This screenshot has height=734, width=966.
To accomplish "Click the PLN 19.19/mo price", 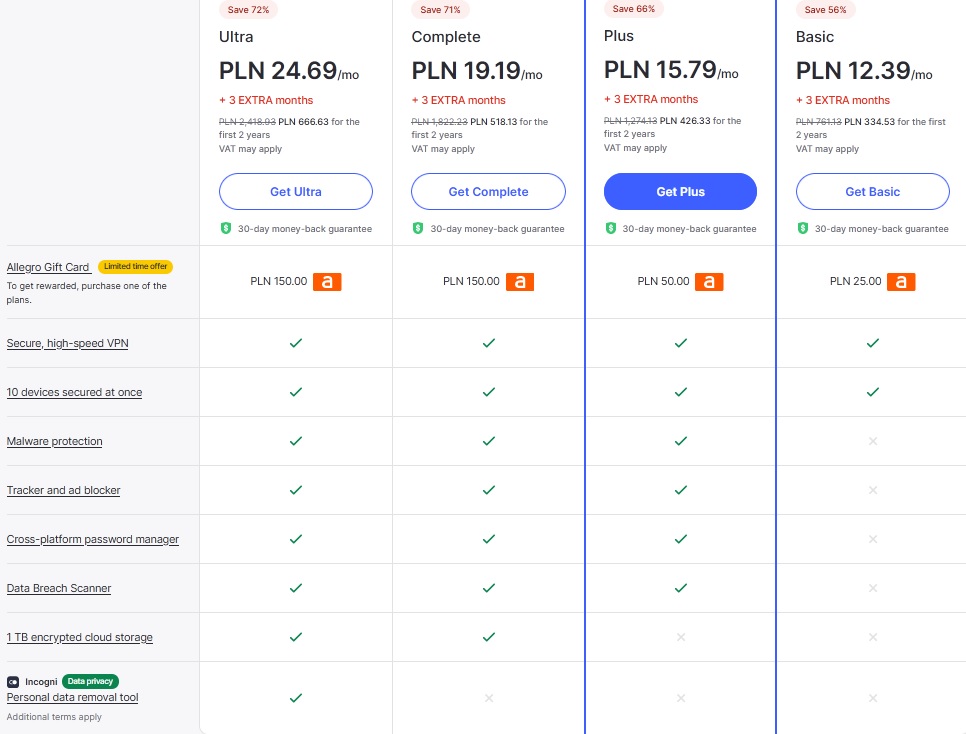I will [x=477, y=71].
